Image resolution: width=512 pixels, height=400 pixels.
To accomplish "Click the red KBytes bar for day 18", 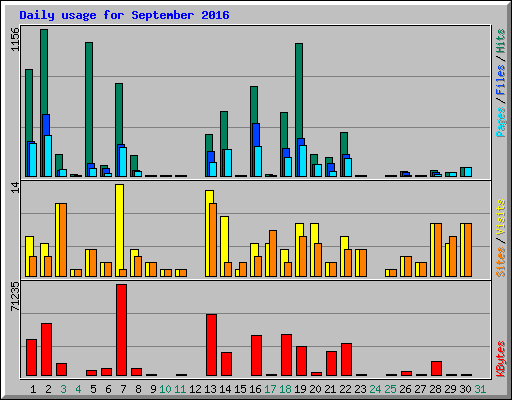I will click(x=286, y=355).
